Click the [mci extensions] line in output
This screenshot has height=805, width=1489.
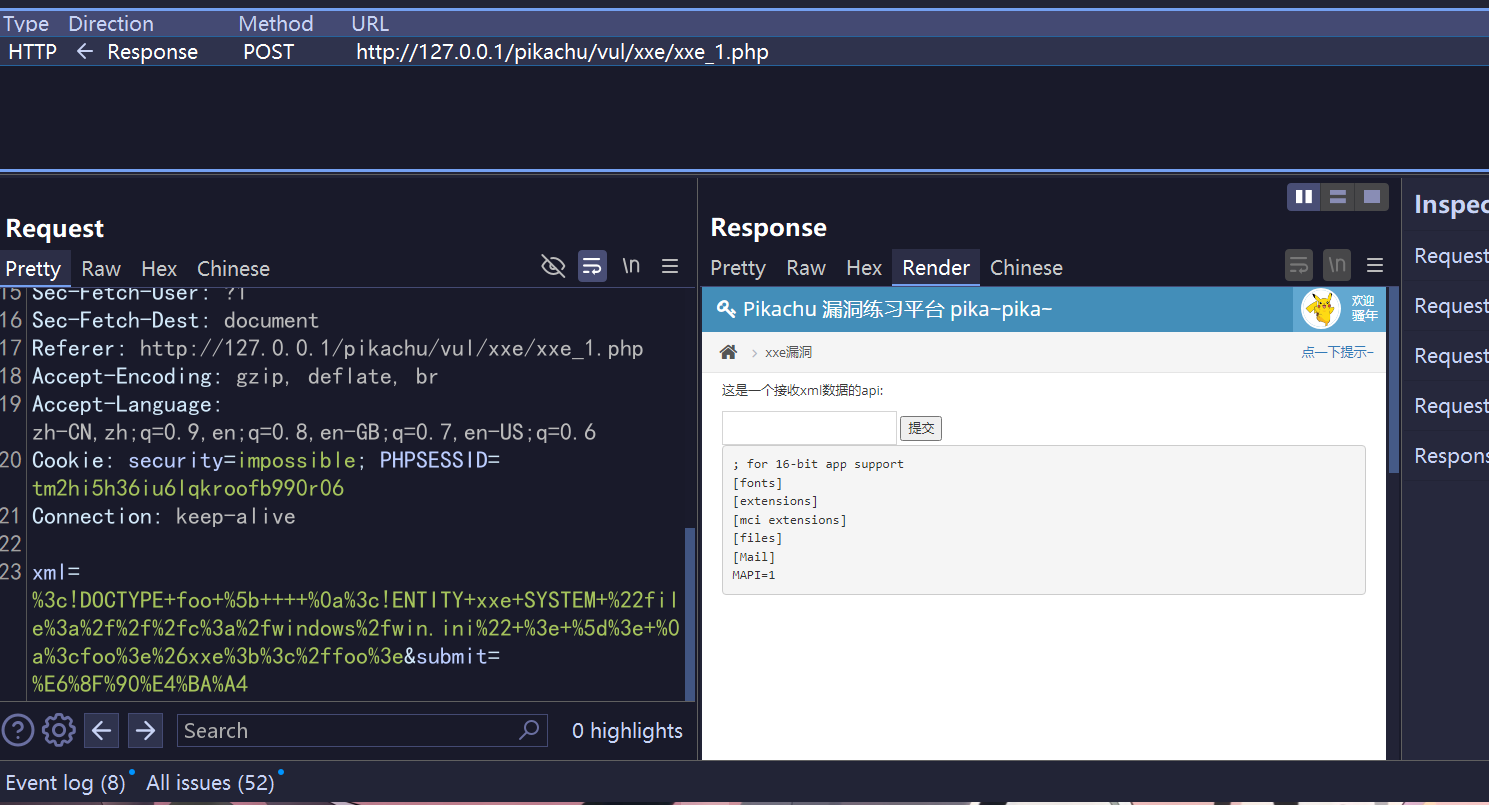click(789, 520)
